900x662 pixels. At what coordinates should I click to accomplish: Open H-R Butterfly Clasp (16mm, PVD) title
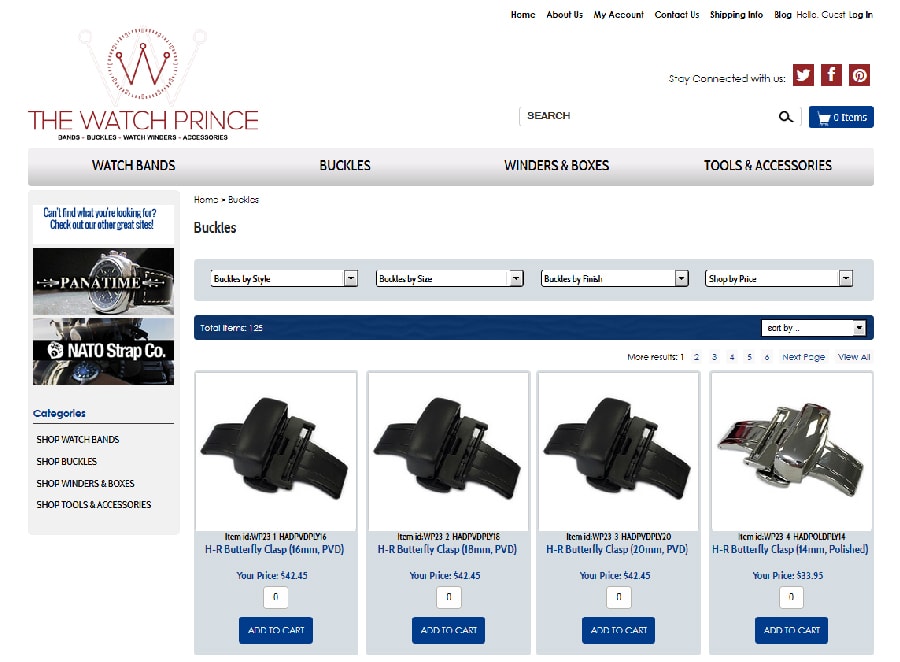tap(274, 549)
